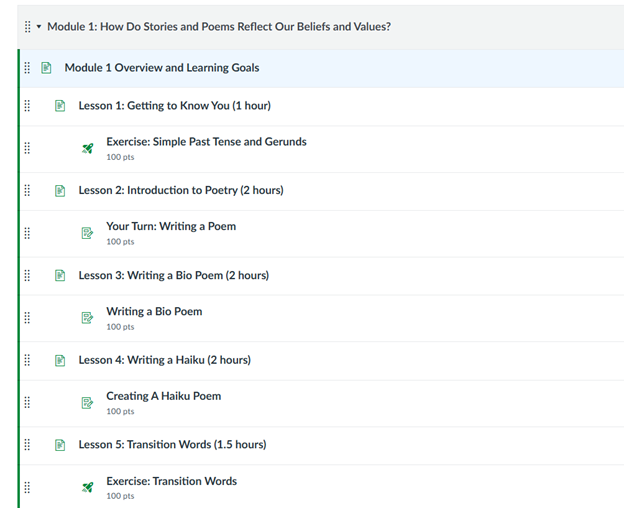Screen dimensions: 624x508
Task: Click assignment icon beside Writing a Bio Poem
Action: tap(87, 318)
